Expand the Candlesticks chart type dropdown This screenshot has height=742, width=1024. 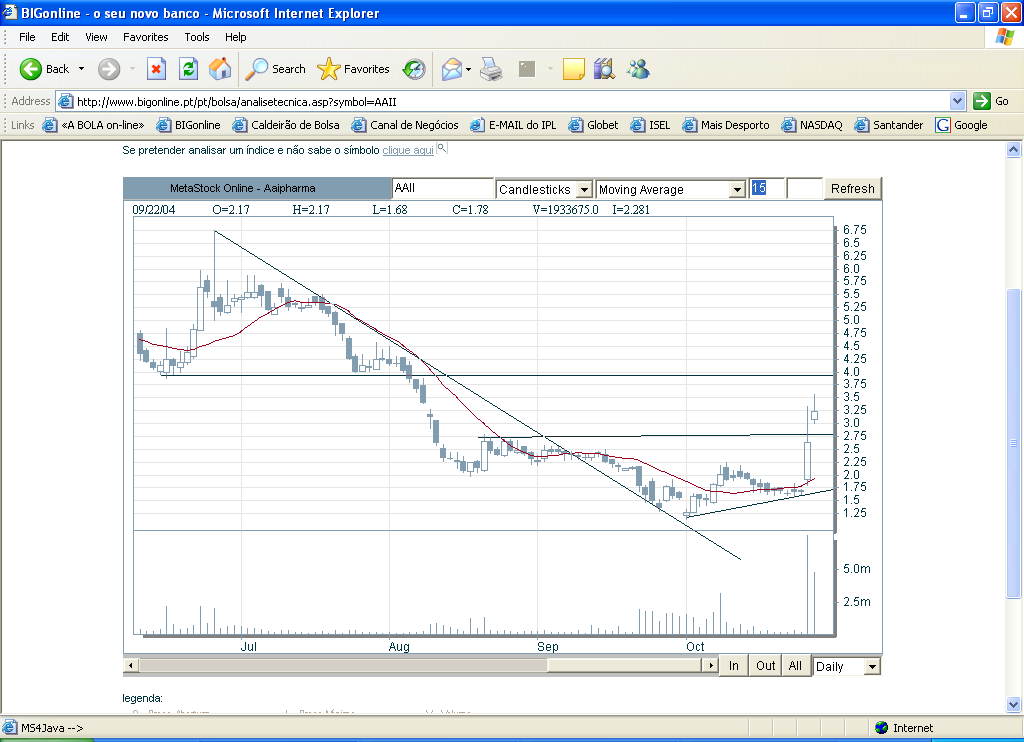coord(584,189)
